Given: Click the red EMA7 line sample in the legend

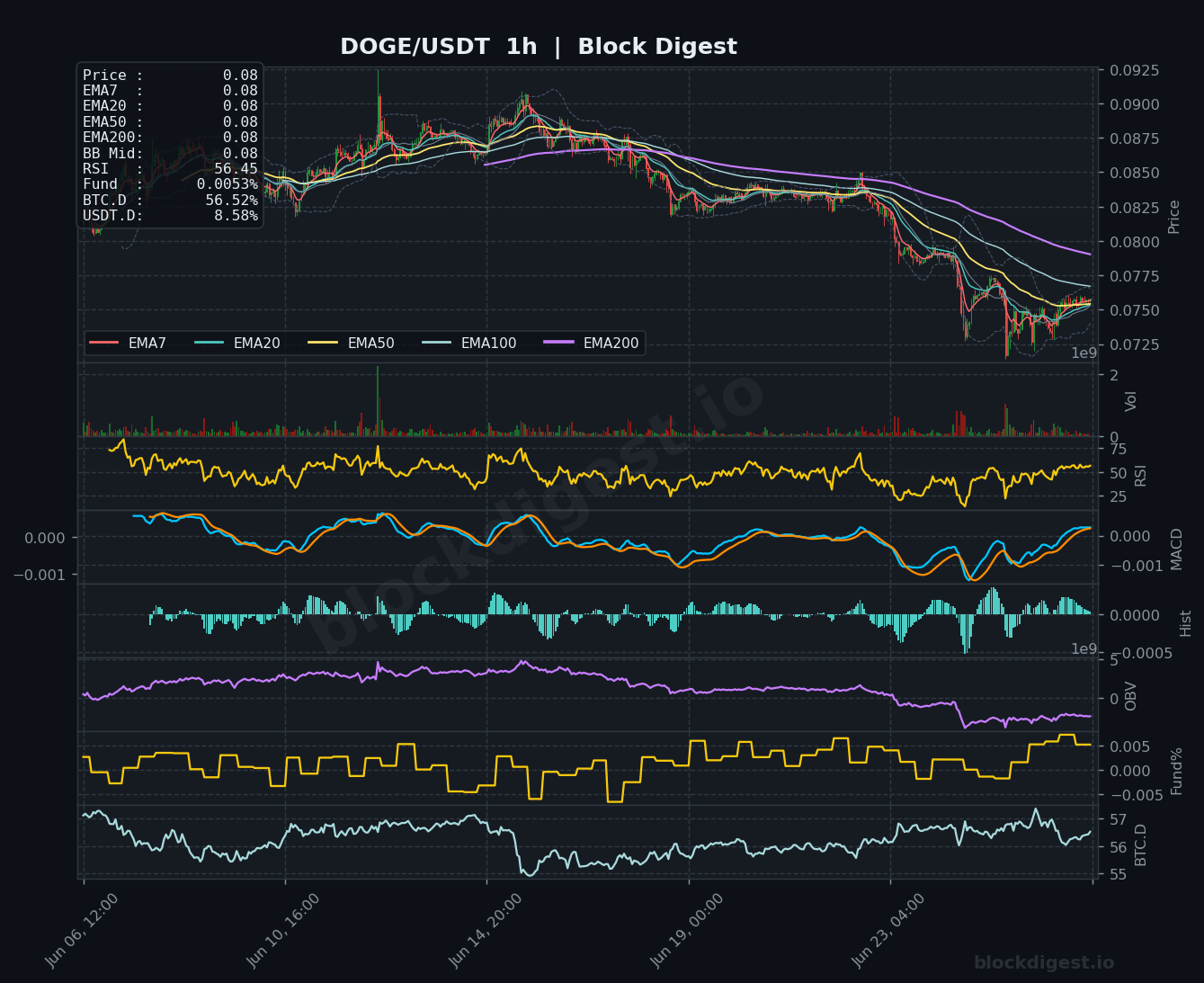Looking at the screenshot, I should 103,343.
